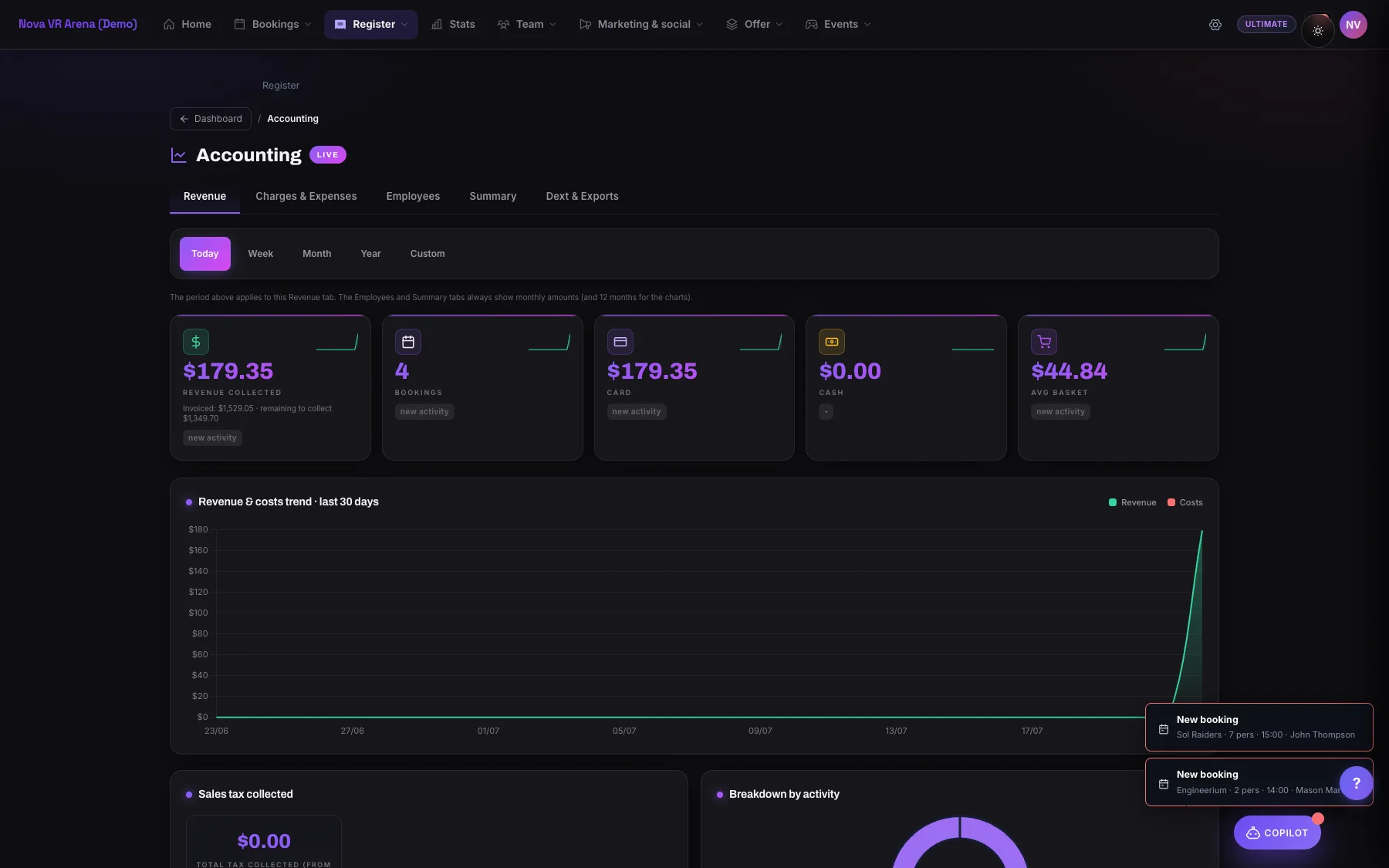Click the Accounting chart icon beside title
Viewport: 1389px width, 868px height.
point(178,155)
